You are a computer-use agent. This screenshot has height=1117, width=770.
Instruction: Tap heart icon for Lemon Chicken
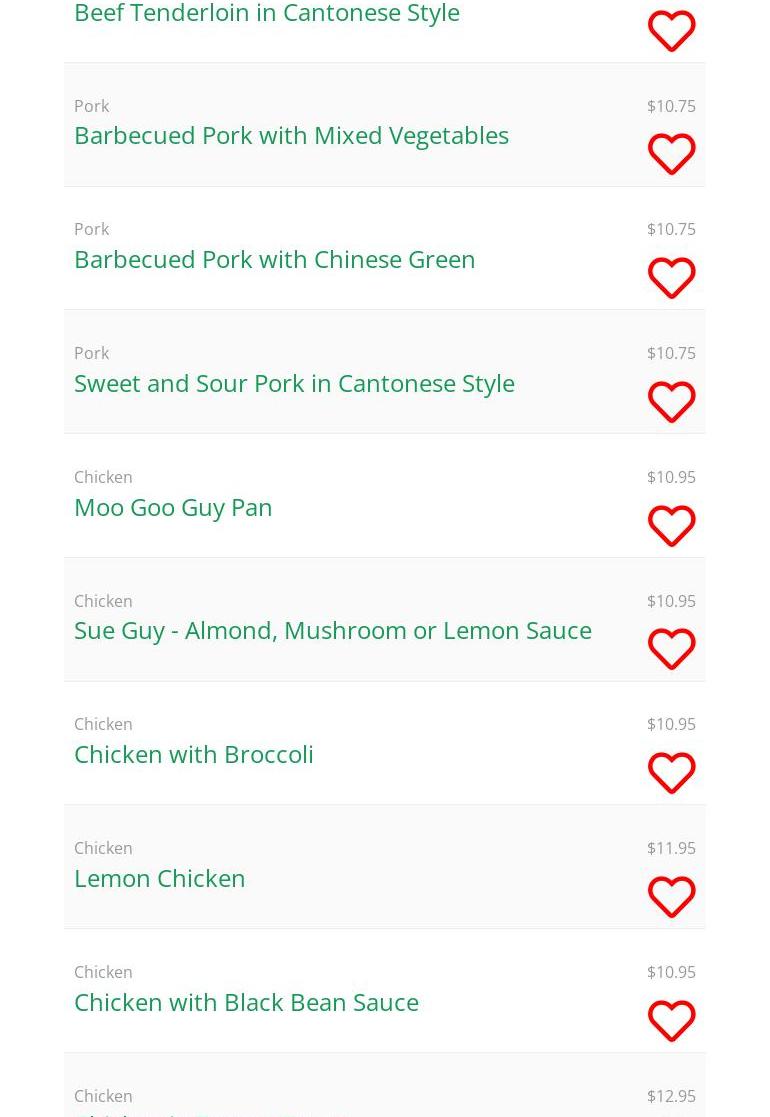click(671, 897)
